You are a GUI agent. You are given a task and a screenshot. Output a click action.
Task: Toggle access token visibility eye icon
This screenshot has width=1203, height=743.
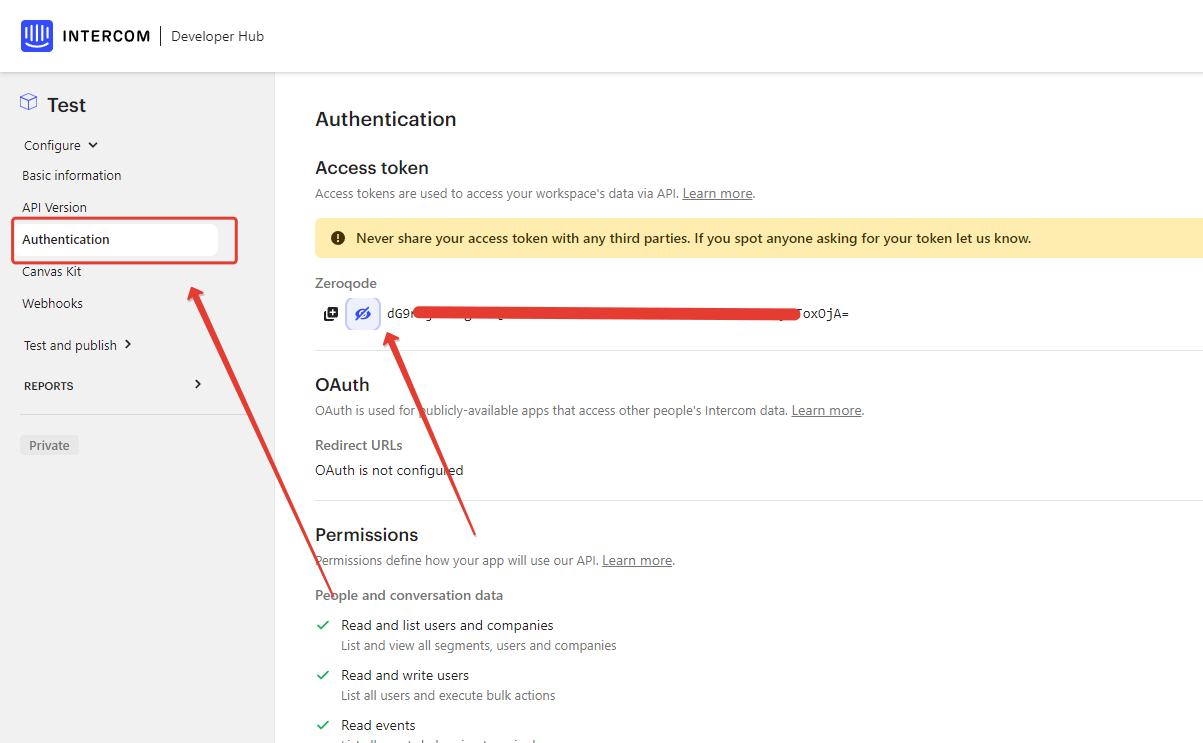[363, 314]
